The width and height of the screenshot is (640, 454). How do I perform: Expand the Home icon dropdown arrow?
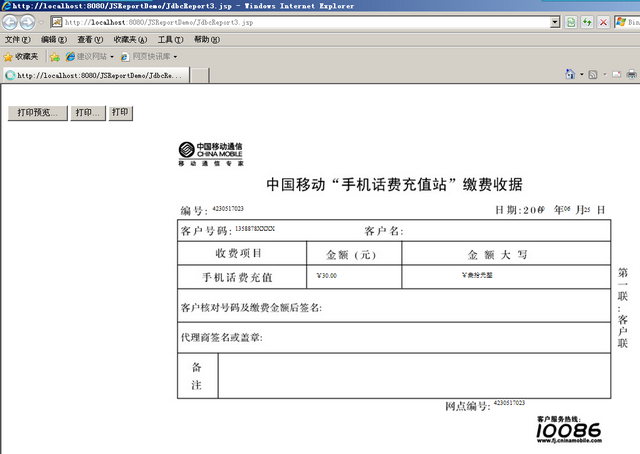(582, 74)
